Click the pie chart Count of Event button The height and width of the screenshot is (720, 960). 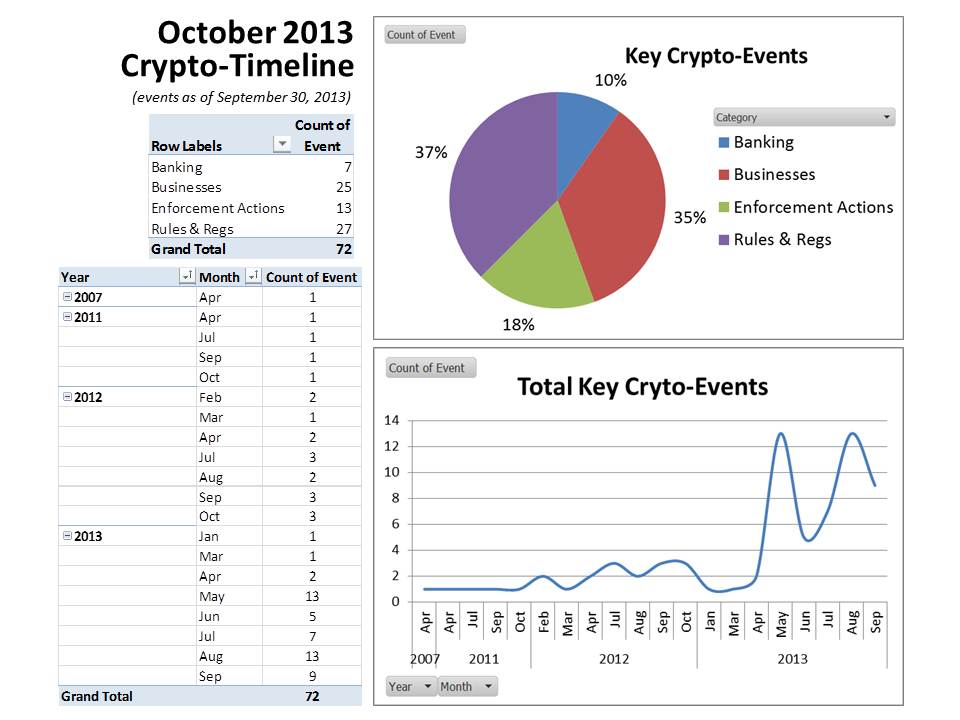424,35
